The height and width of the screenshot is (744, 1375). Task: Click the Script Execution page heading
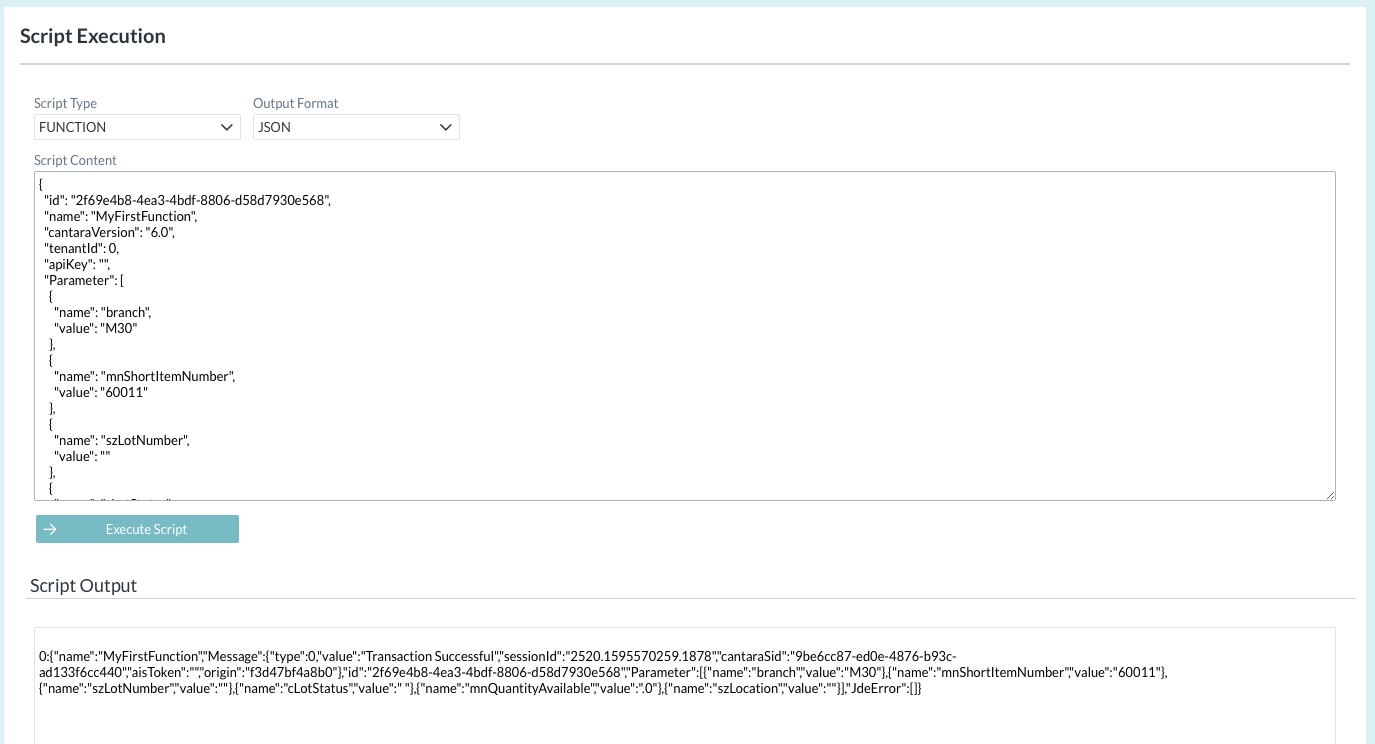point(93,37)
